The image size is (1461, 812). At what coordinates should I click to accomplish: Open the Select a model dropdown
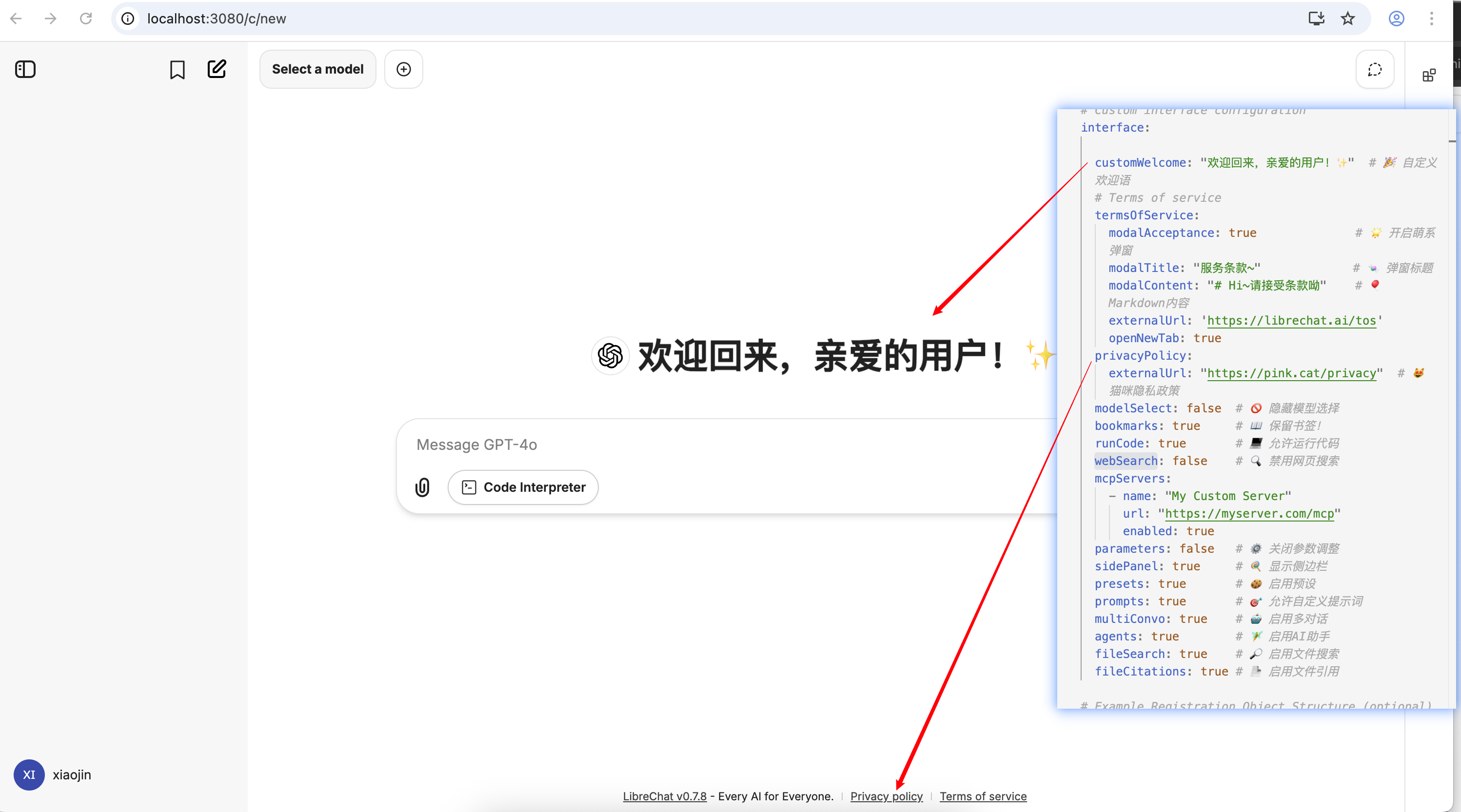click(x=317, y=69)
